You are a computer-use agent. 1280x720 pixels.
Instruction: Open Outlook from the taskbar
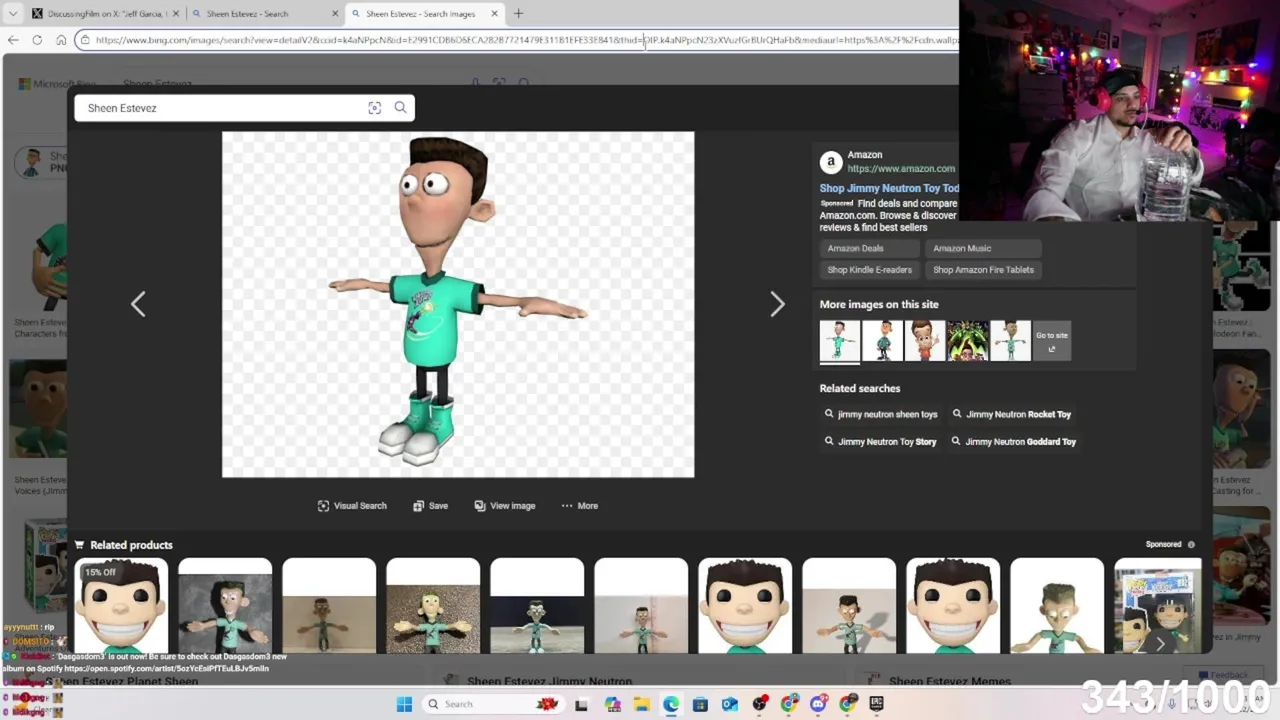click(730, 704)
